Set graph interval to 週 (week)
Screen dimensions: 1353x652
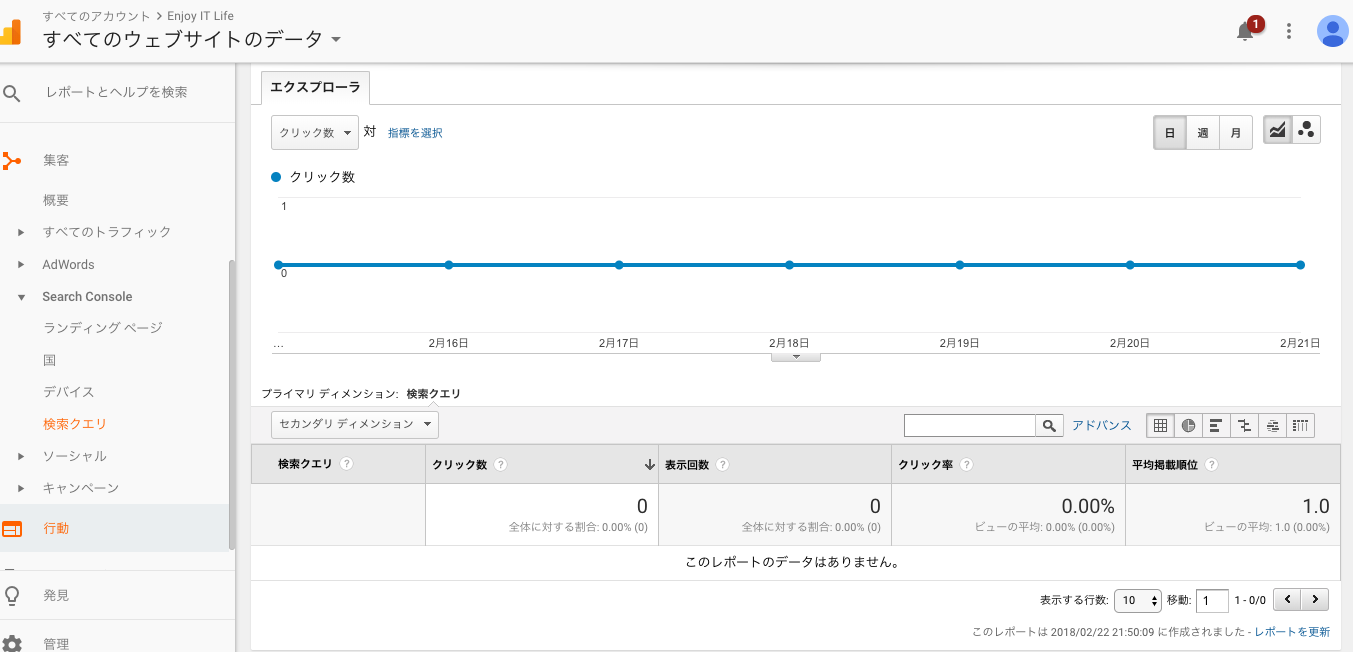pos(1203,133)
